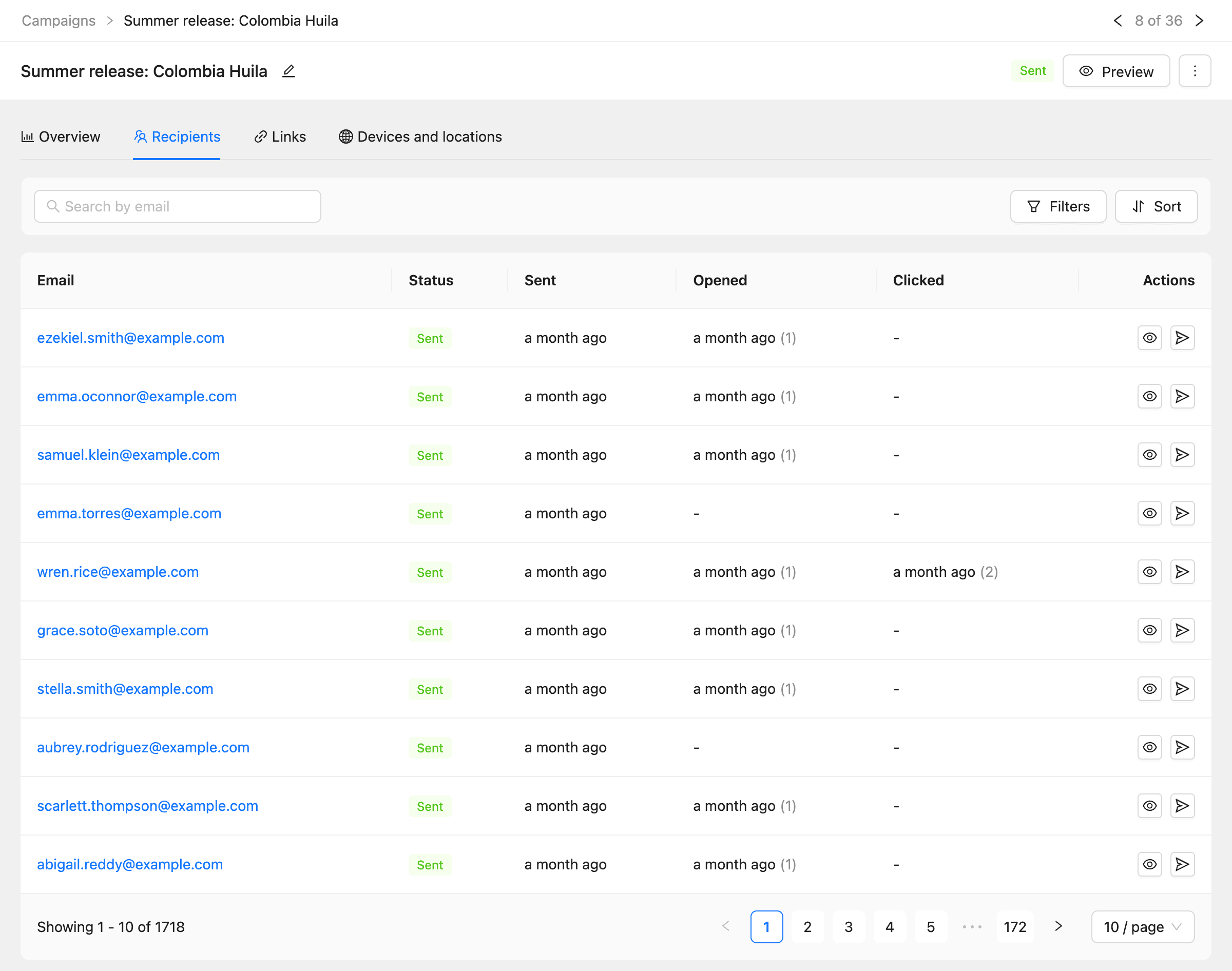View email for aubrey.rodriguez eye icon

point(1149,748)
